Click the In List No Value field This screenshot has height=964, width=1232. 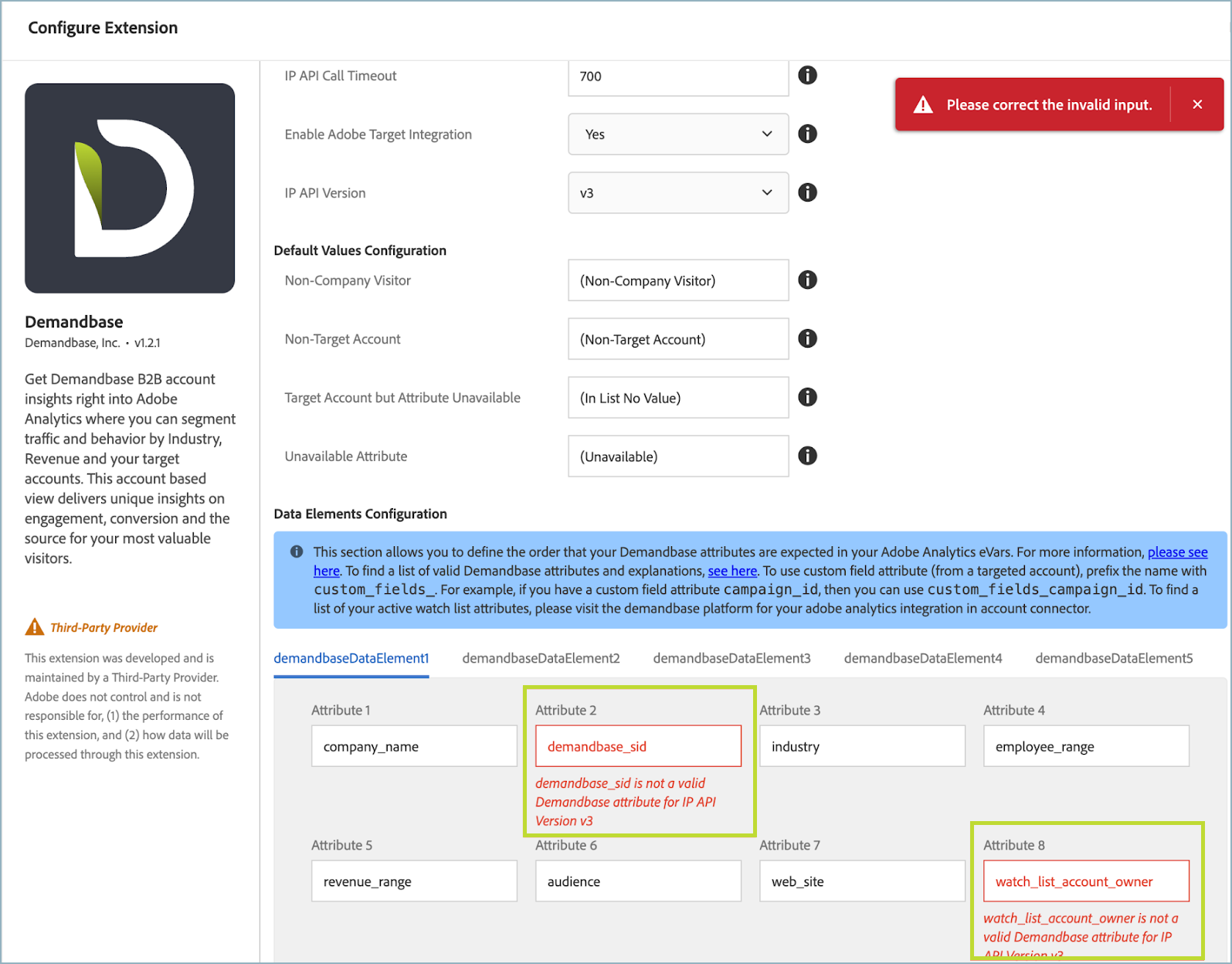[678, 398]
